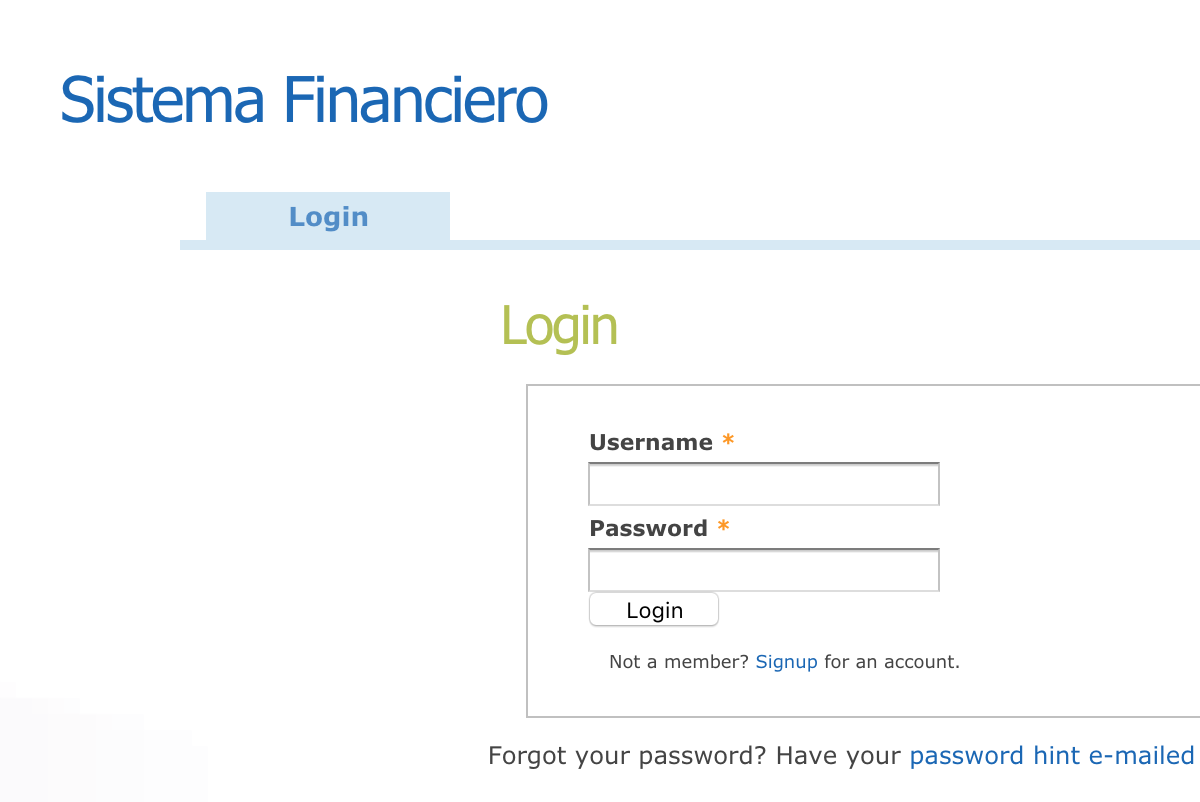Screen dimensions: 1200x802
Task: Click the green Login page heading
Action: click(559, 327)
